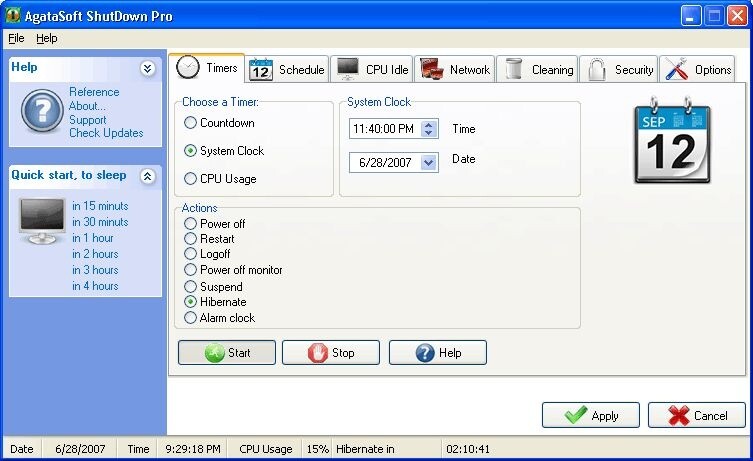The width and height of the screenshot is (753, 461).
Task: Click the red hand icon on Stop button
Action: 317,353
